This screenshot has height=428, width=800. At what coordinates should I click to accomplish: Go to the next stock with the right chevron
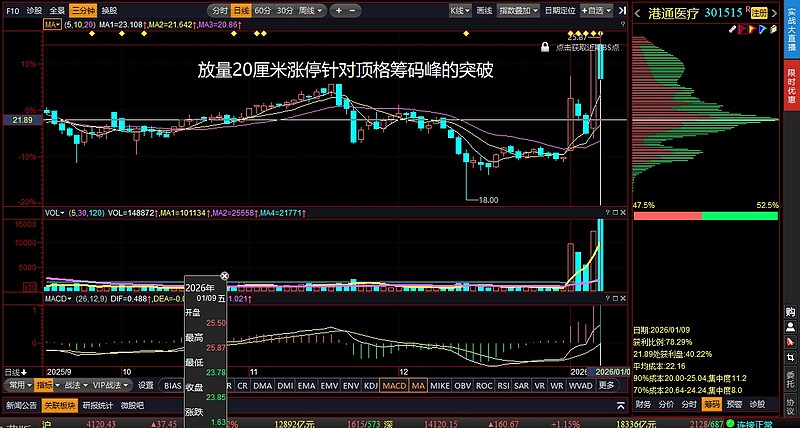pyautogui.click(x=774, y=13)
